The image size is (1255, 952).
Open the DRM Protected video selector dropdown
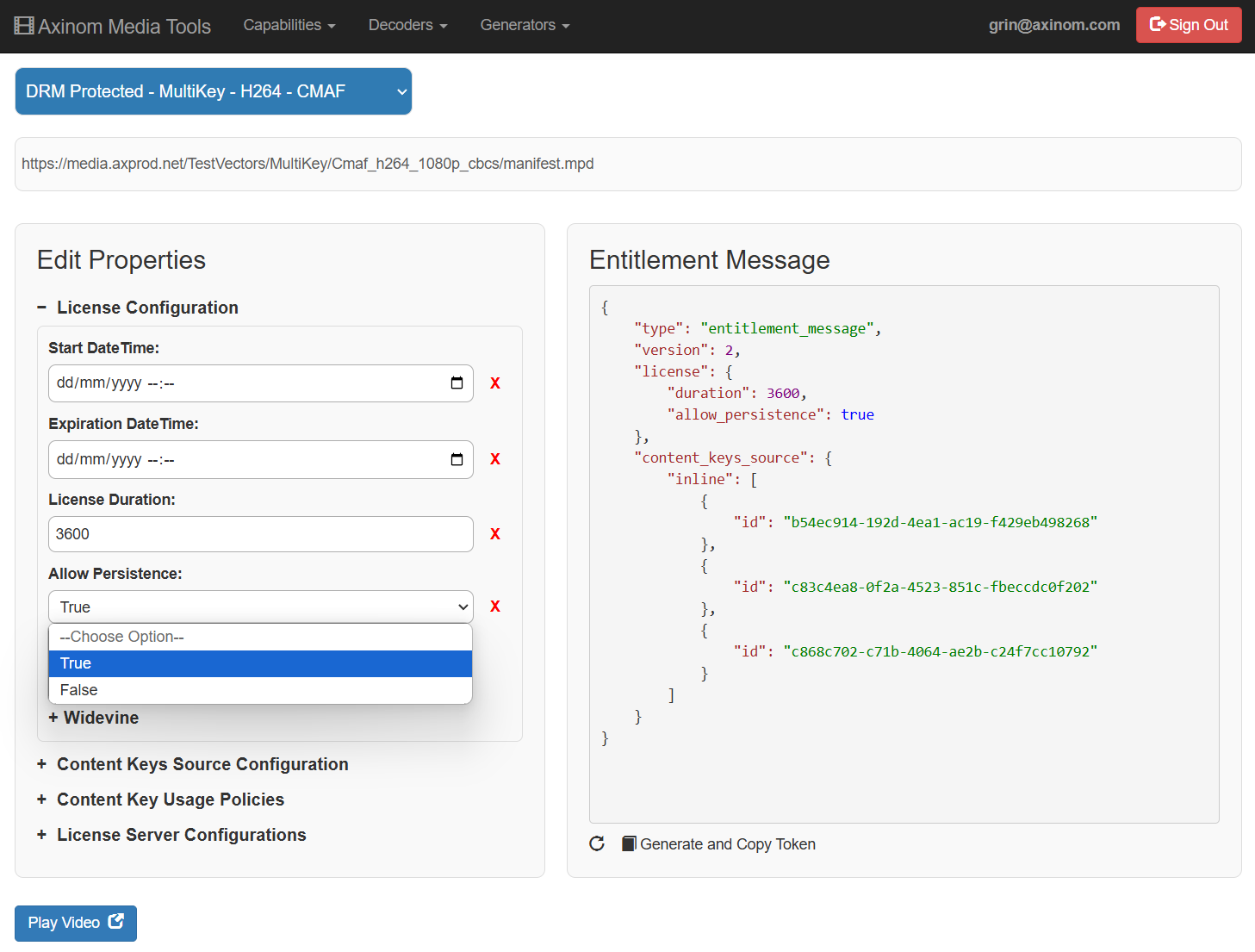pyautogui.click(x=214, y=91)
